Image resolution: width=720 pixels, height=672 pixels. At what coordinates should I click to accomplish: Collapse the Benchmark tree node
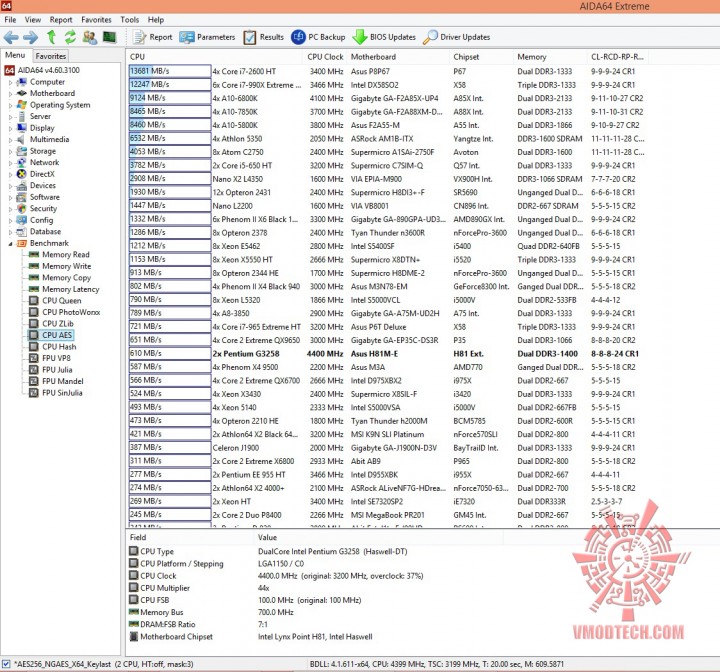click(x=11, y=243)
